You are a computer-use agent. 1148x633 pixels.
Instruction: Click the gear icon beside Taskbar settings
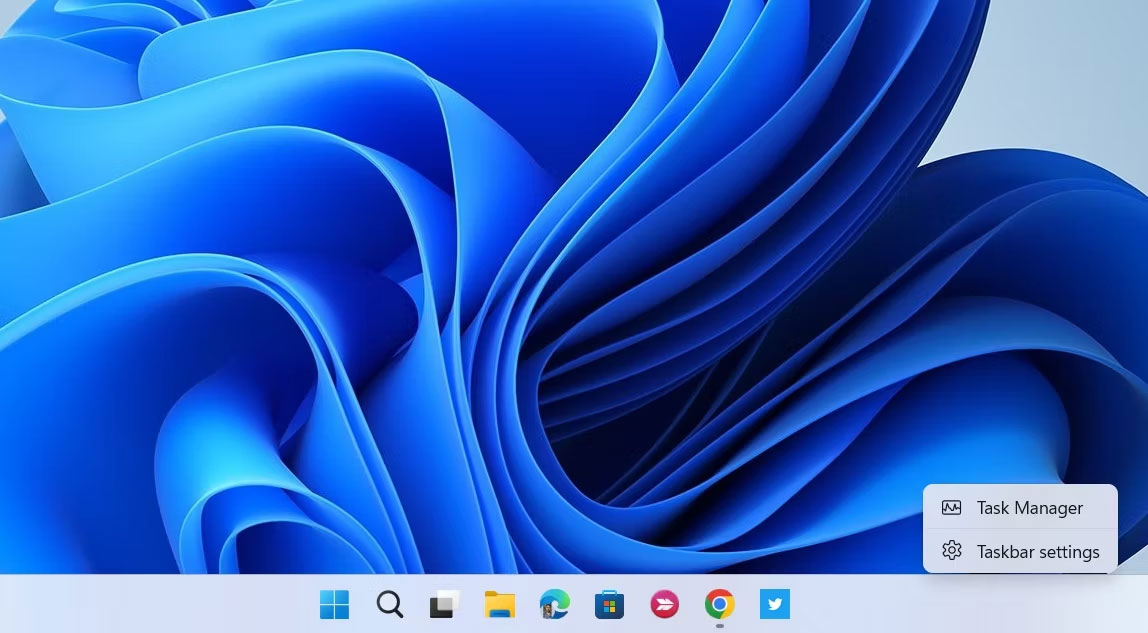click(x=950, y=551)
